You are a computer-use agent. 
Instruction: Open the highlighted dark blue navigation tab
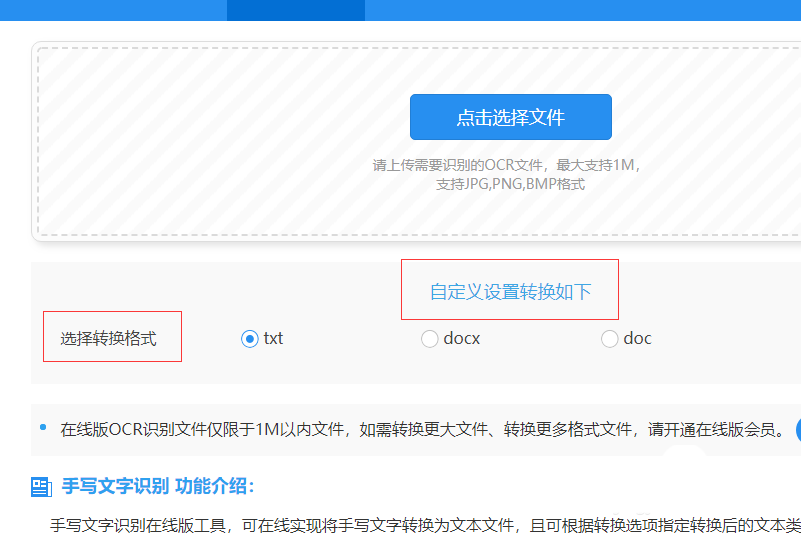tap(296, 10)
